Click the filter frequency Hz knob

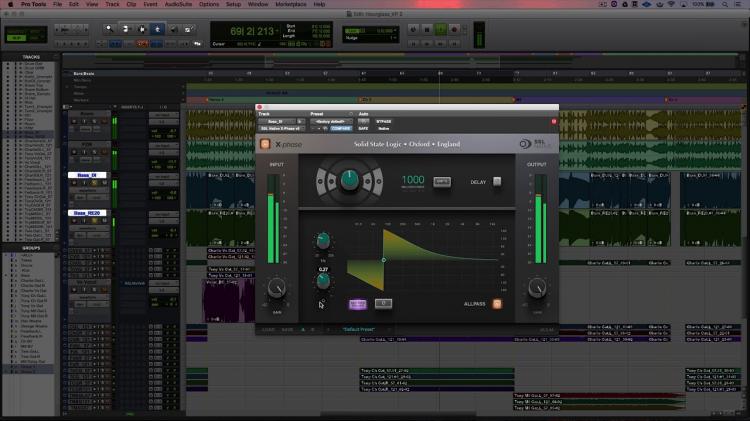(323, 240)
